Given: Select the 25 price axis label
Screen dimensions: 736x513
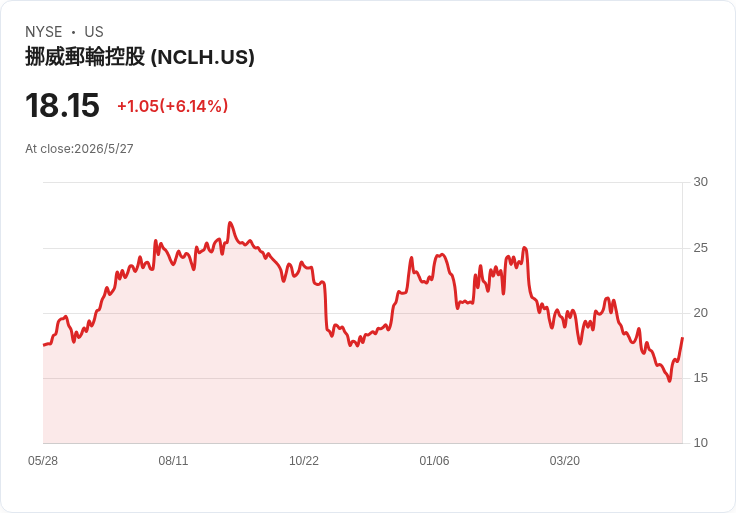Looking at the screenshot, I should 700,248.
